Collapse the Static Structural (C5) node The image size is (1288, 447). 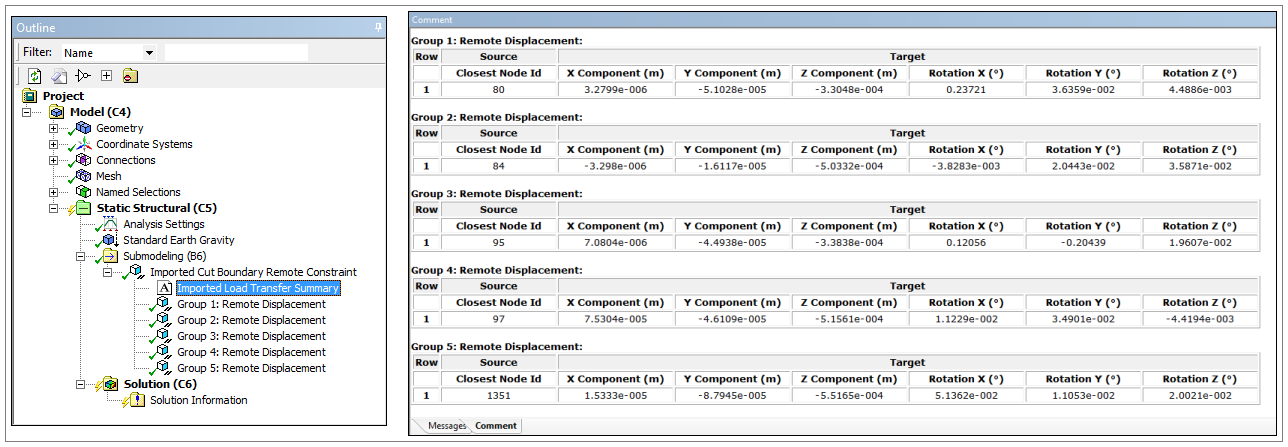point(53,208)
